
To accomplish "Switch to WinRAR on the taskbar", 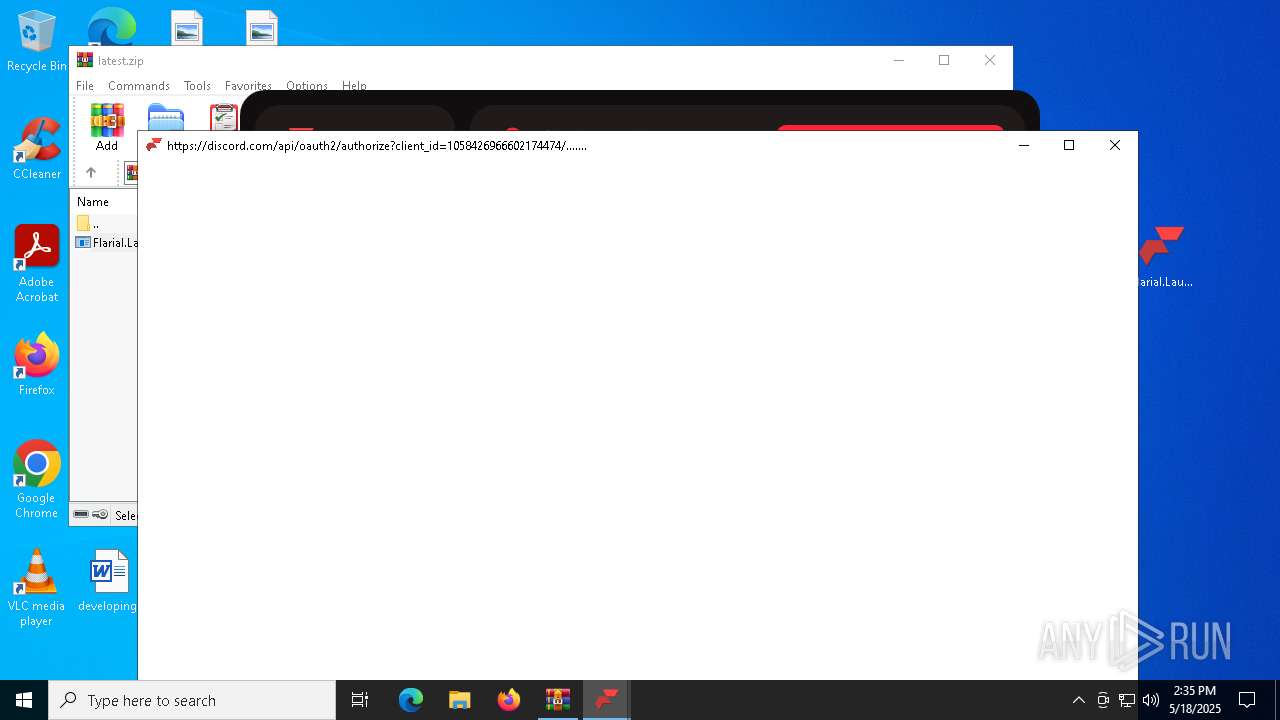I will pos(558,700).
